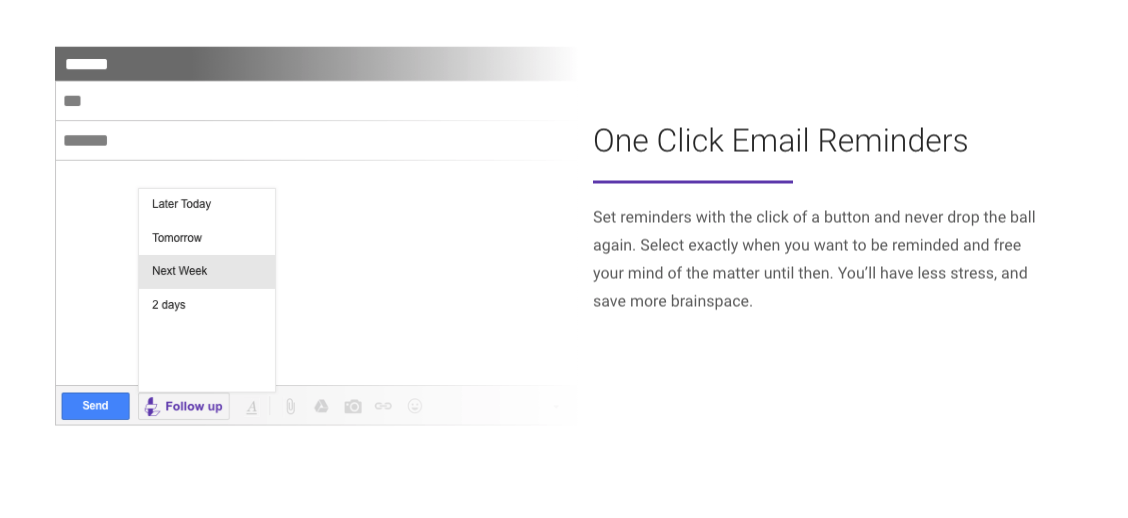Click the camera insert photo icon

point(352,406)
